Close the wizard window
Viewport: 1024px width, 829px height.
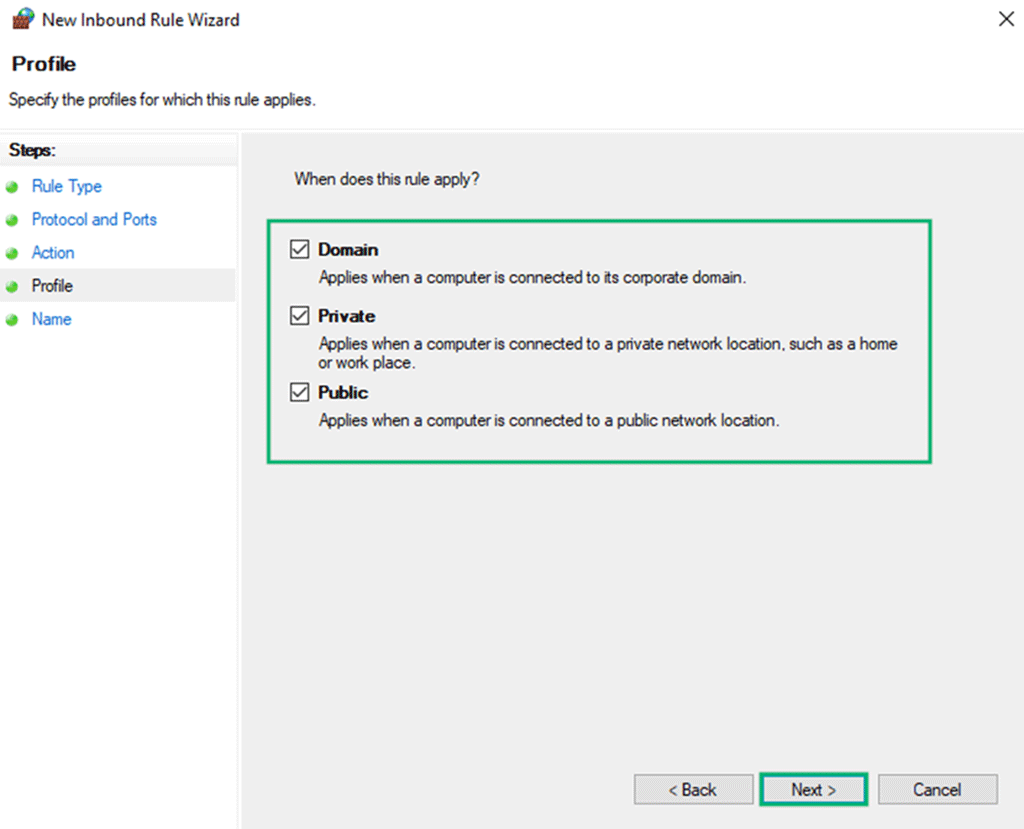click(1006, 19)
